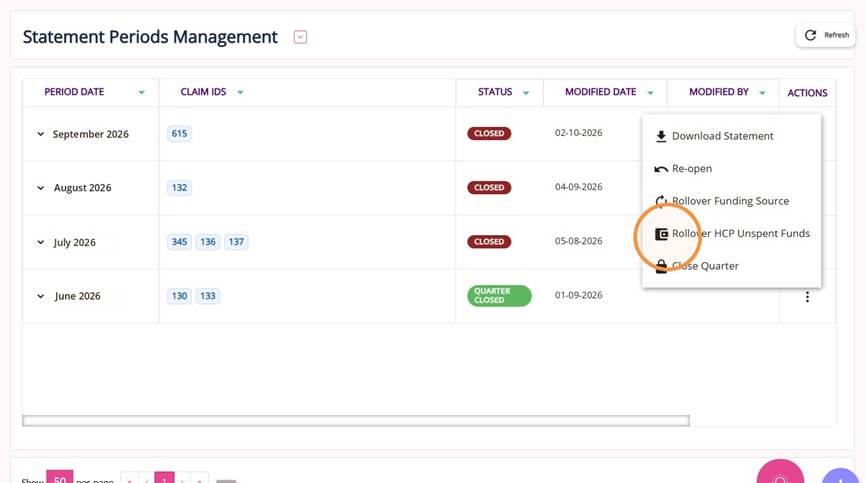Expand the June 2026 row

40,296
